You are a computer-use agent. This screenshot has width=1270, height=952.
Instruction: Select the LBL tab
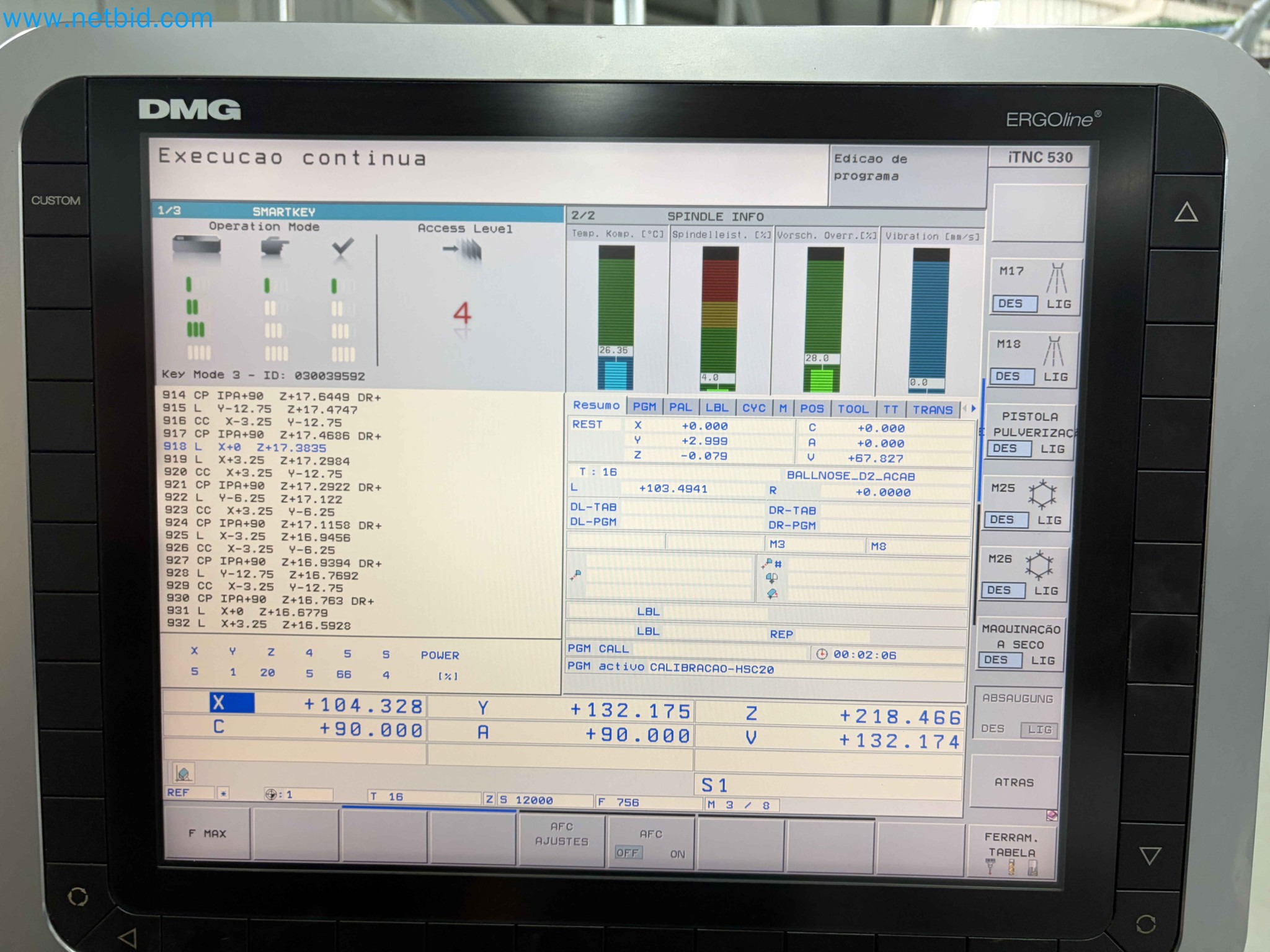pyautogui.click(x=717, y=408)
